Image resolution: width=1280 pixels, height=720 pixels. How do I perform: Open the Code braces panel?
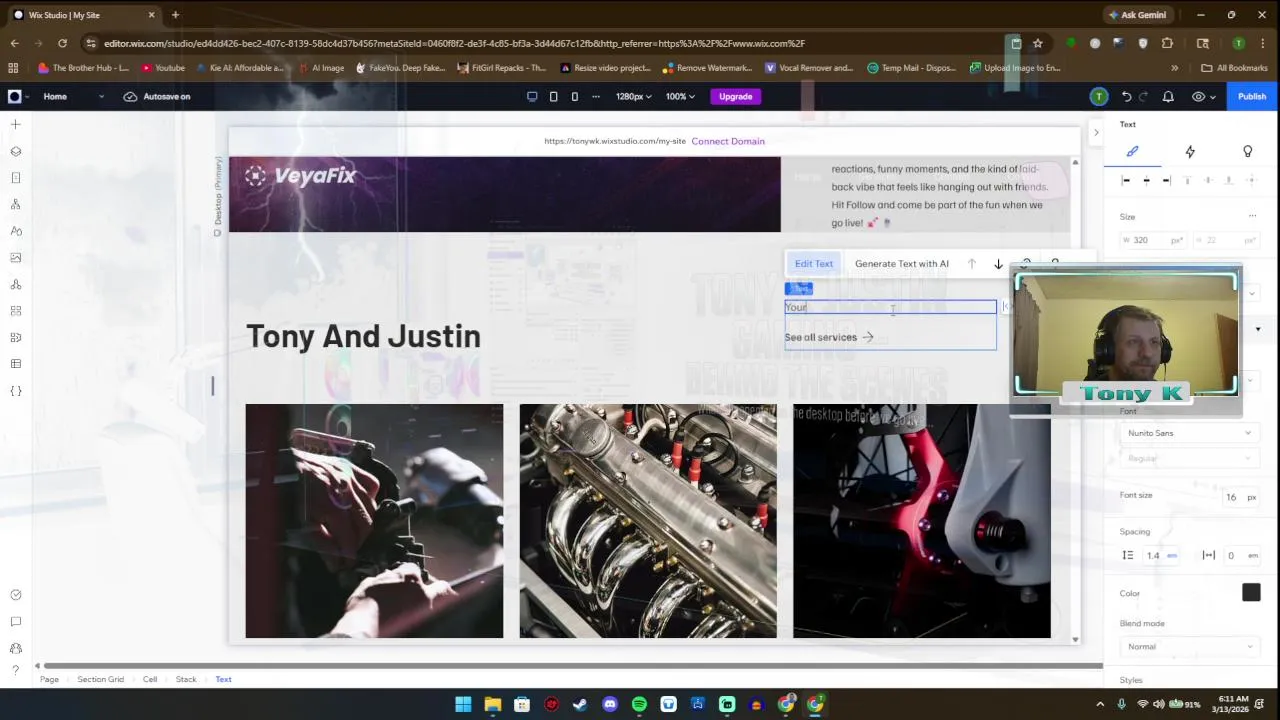pyautogui.click(x=16, y=391)
